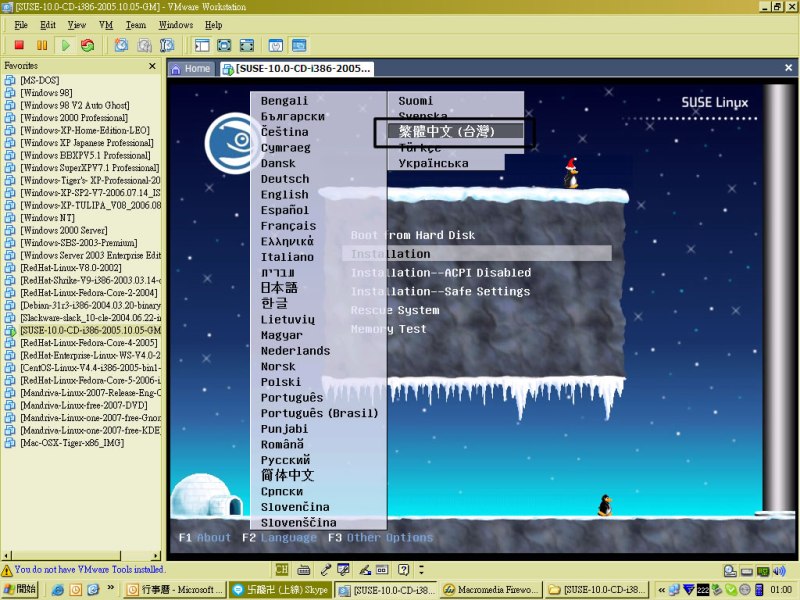The height and width of the screenshot is (600, 800).
Task: Click the green Power On play icon
Action: 65,45
